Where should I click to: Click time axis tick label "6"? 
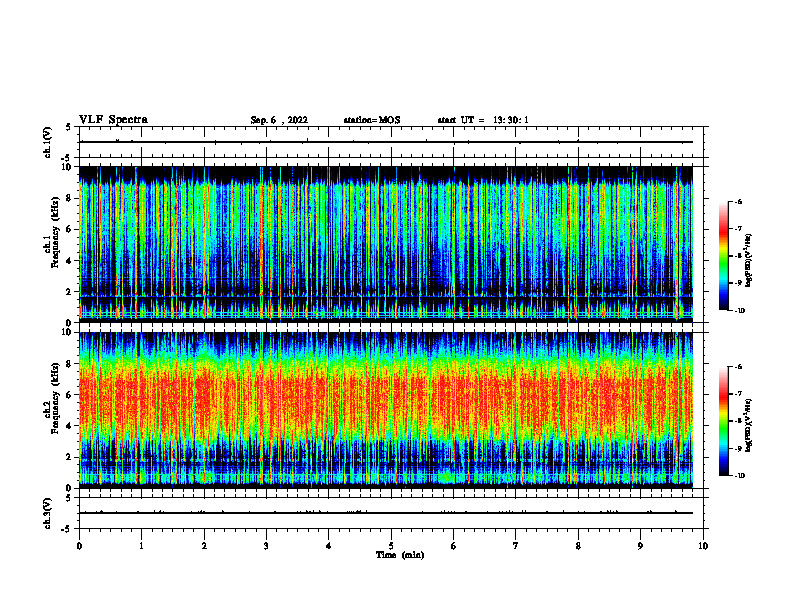[454, 546]
